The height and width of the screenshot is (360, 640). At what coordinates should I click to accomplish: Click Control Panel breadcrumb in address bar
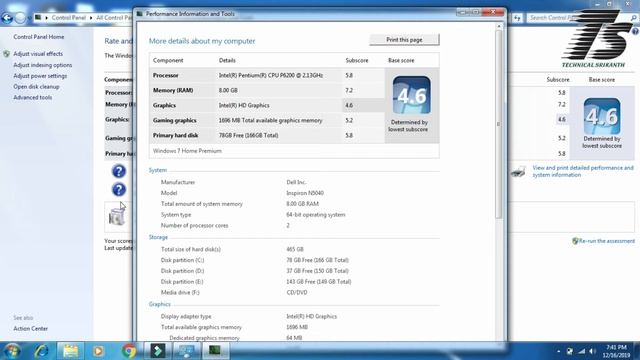[69, 18]
